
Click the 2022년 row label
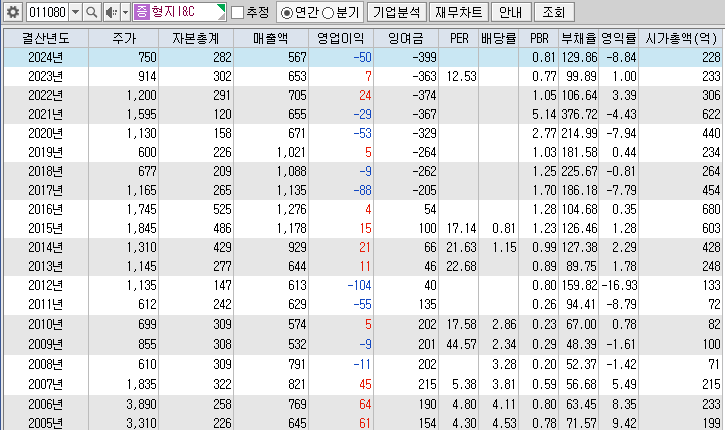[x=45, y=95]
